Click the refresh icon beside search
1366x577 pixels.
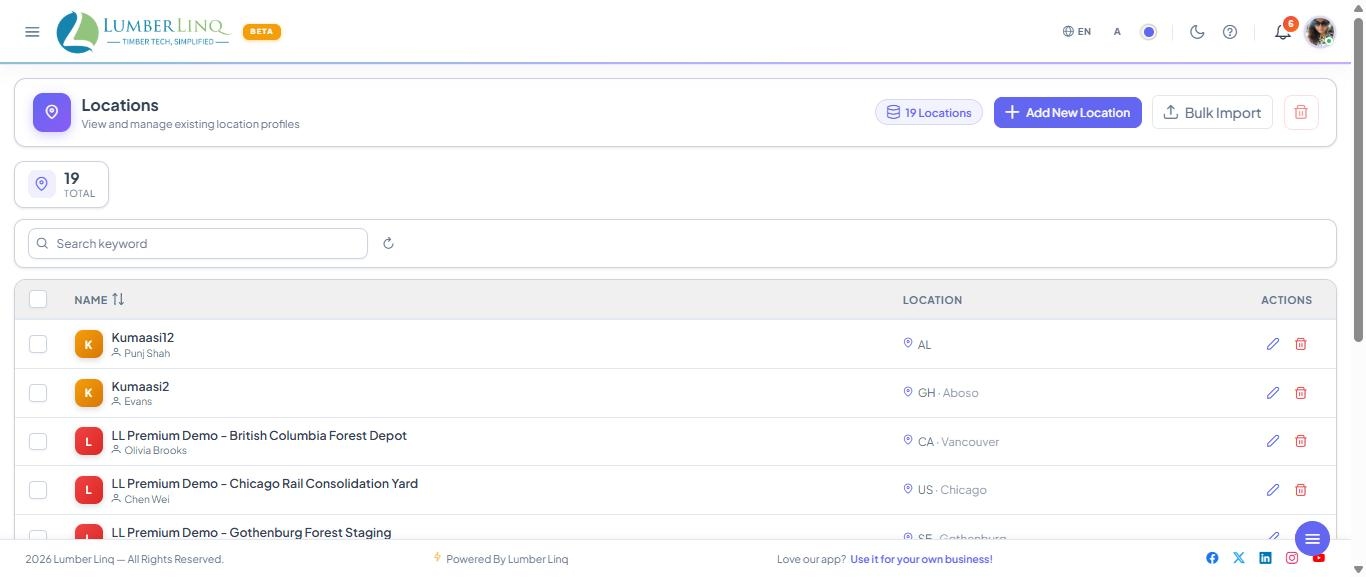click(x=388, y=243)
